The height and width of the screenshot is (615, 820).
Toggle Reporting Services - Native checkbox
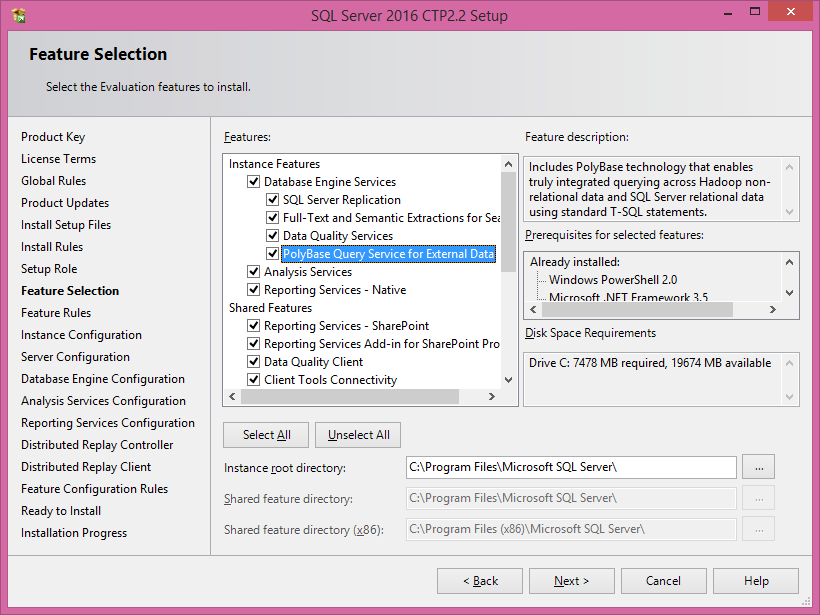tap(254, 289)
